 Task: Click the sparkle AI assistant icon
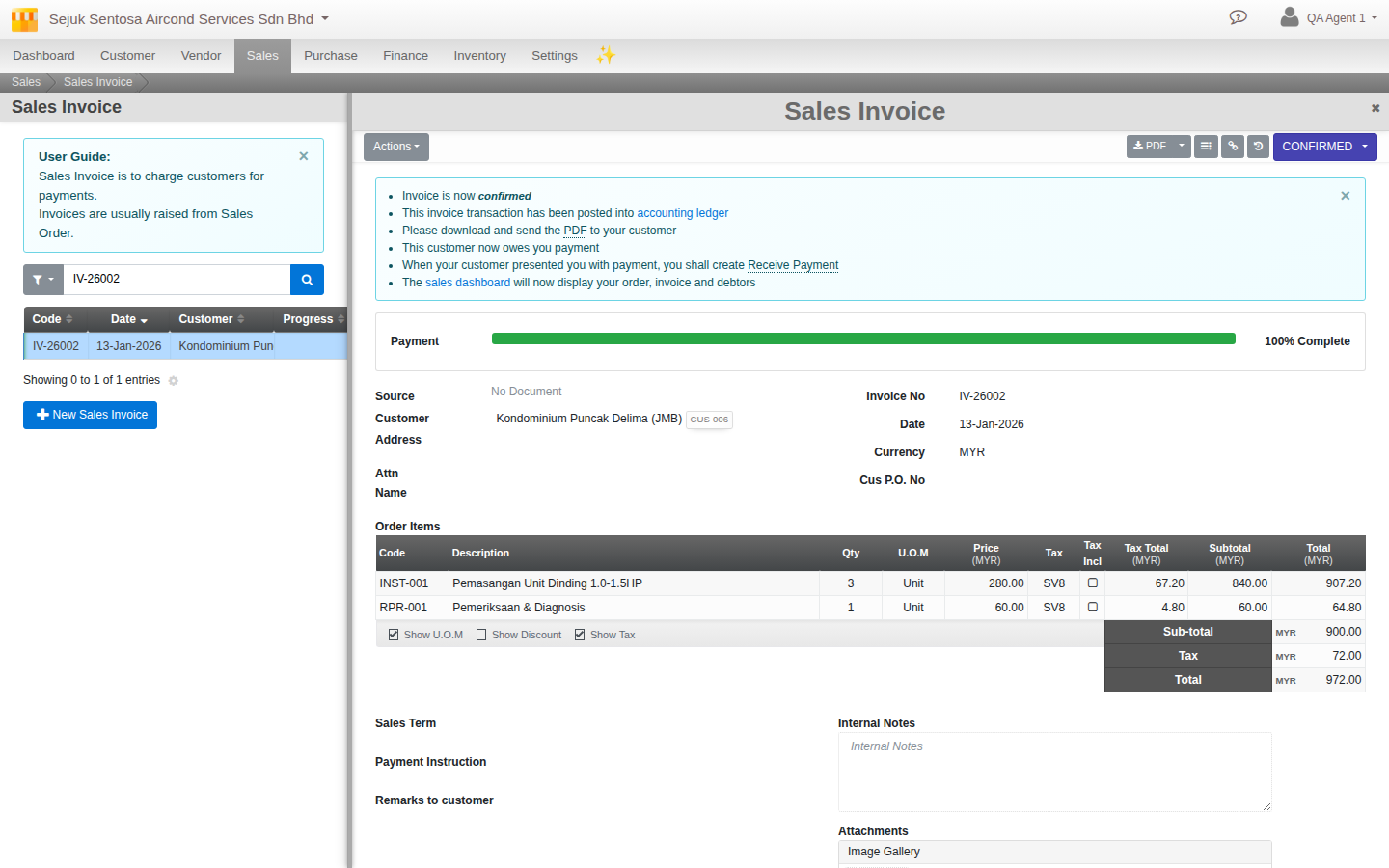click(x=606, y=55)
